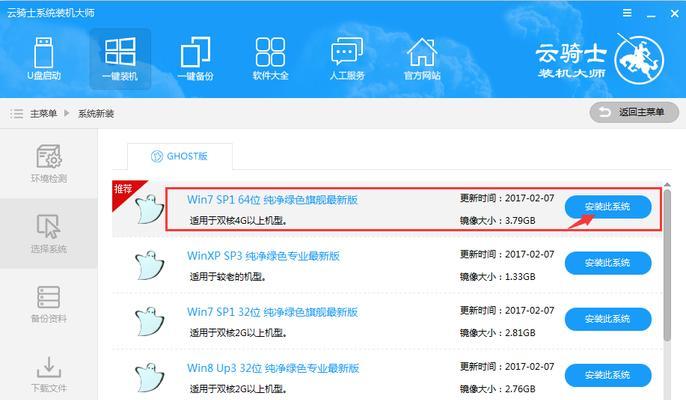Open Win7 SP1 32位 纯净绿色旗舰最新版 title
This screenshot has width=686, height=400.
click(273, 312)
